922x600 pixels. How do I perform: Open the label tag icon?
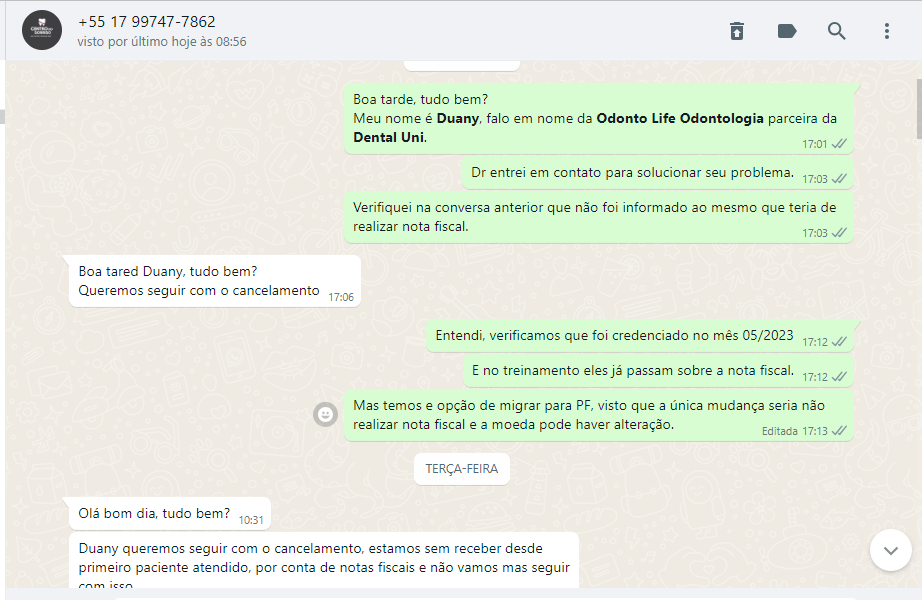(787, 31)
